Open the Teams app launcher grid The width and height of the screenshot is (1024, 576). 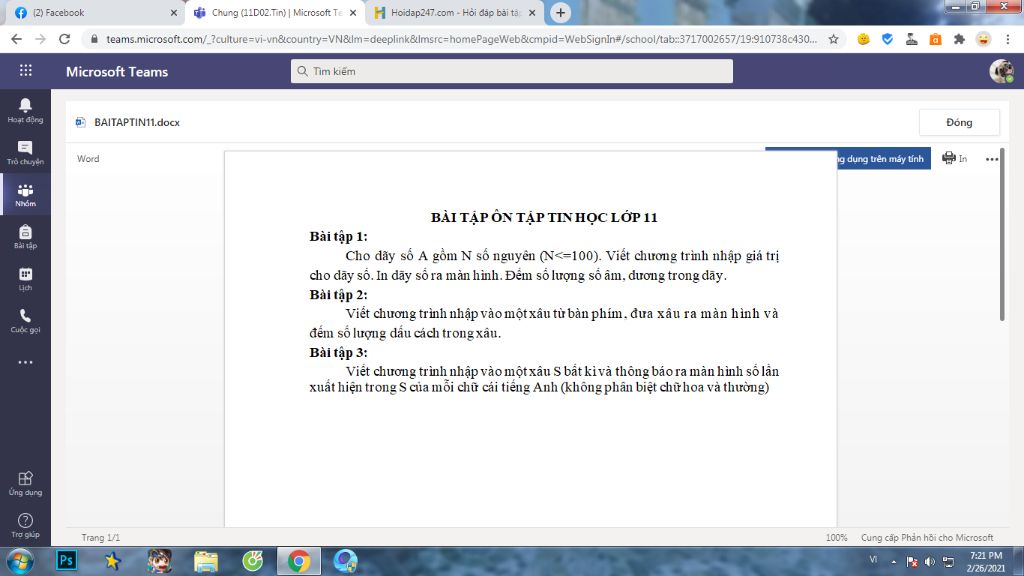(25, 71)
